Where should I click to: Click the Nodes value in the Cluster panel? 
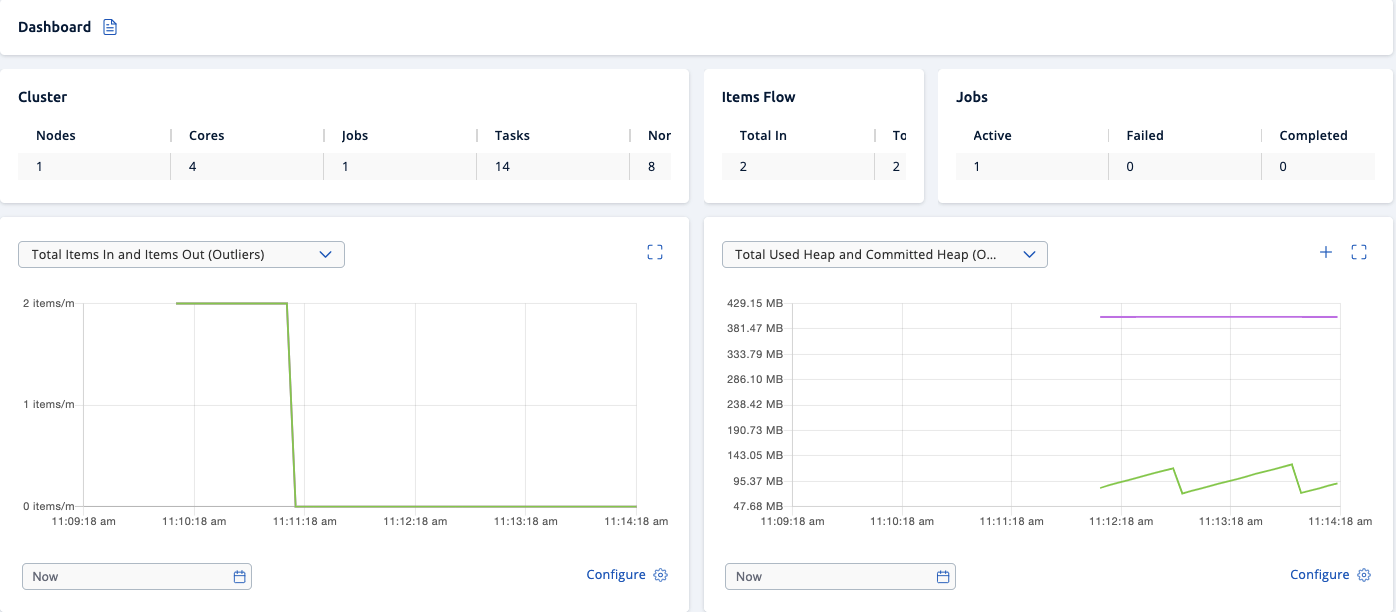coord(40,165)
